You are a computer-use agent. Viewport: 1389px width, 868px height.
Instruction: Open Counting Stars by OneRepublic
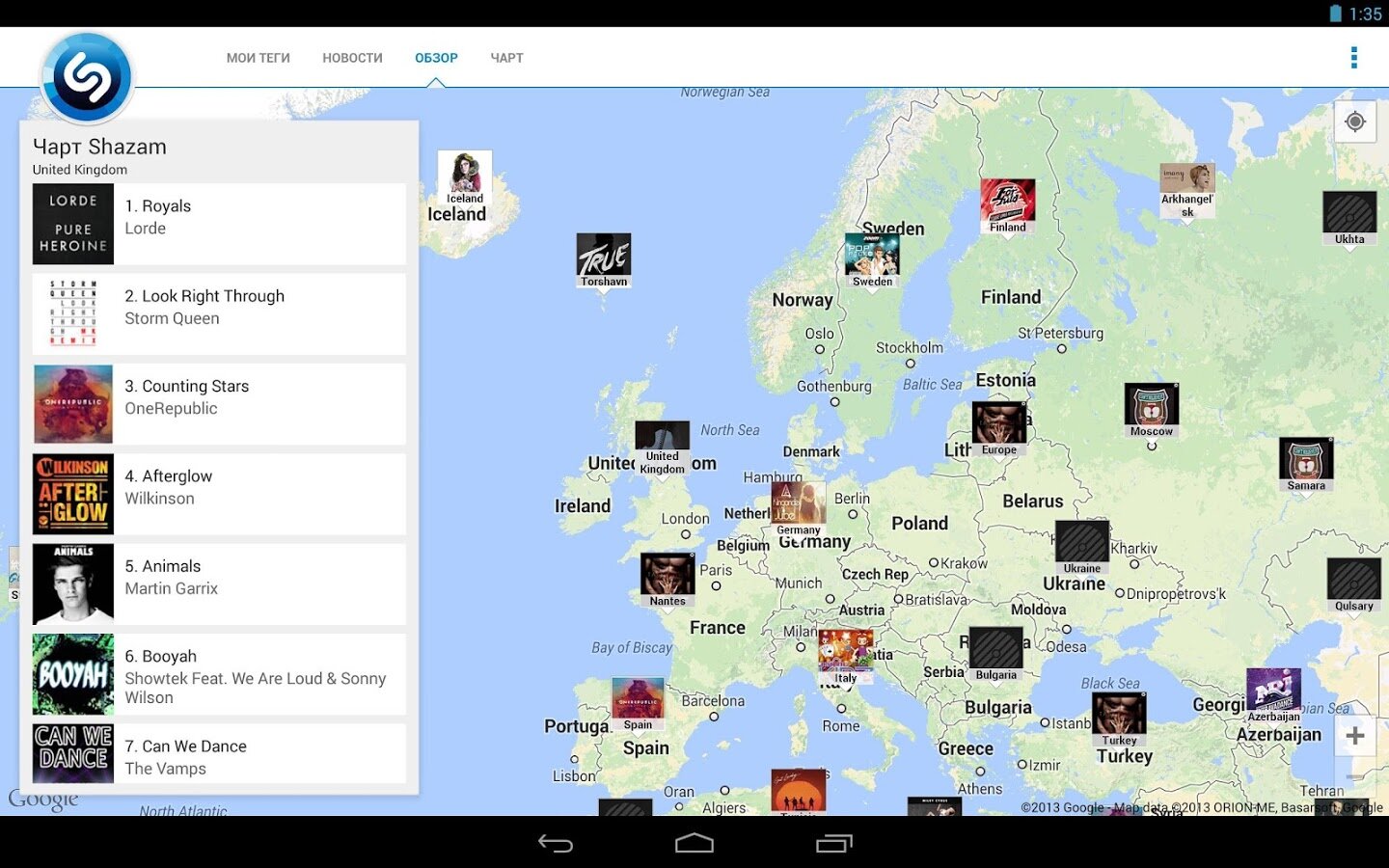219,404
